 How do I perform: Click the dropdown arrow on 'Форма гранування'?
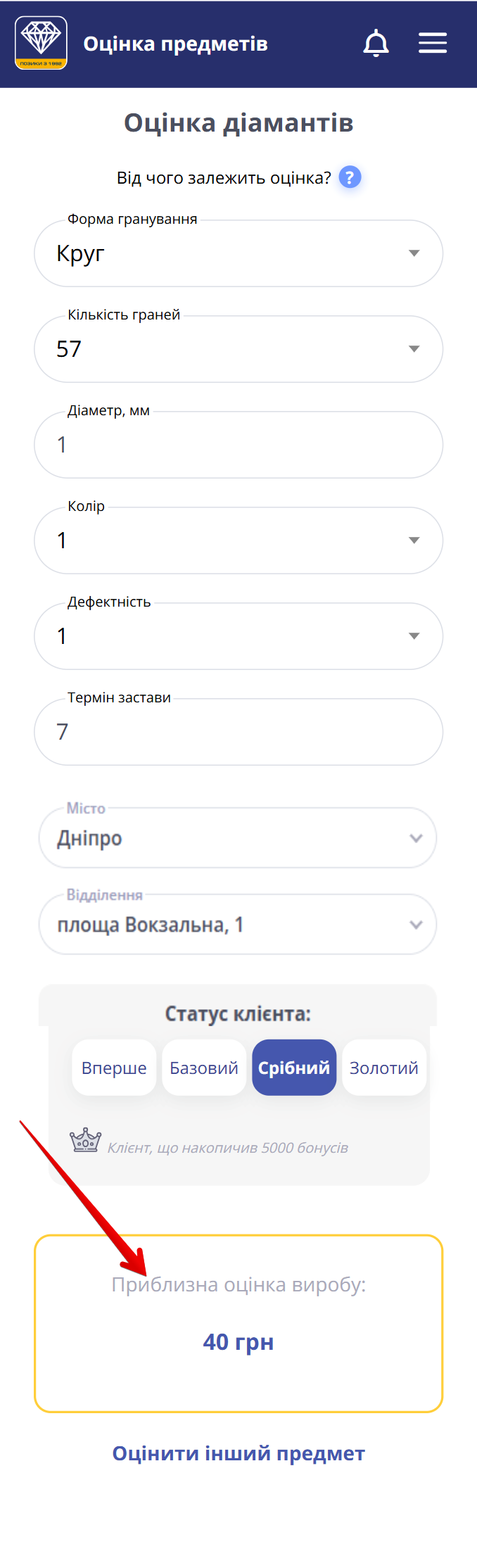(414, 253)
